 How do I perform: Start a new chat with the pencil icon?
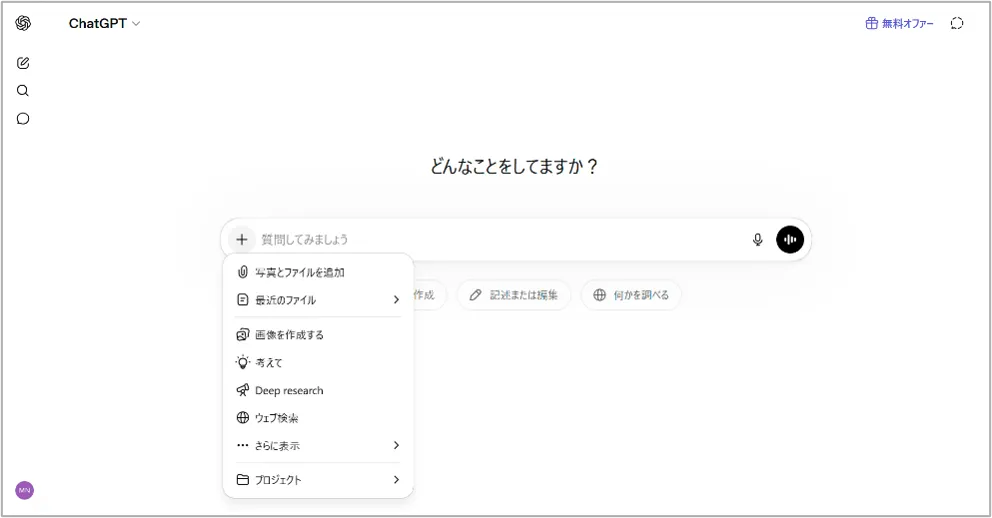23,63
